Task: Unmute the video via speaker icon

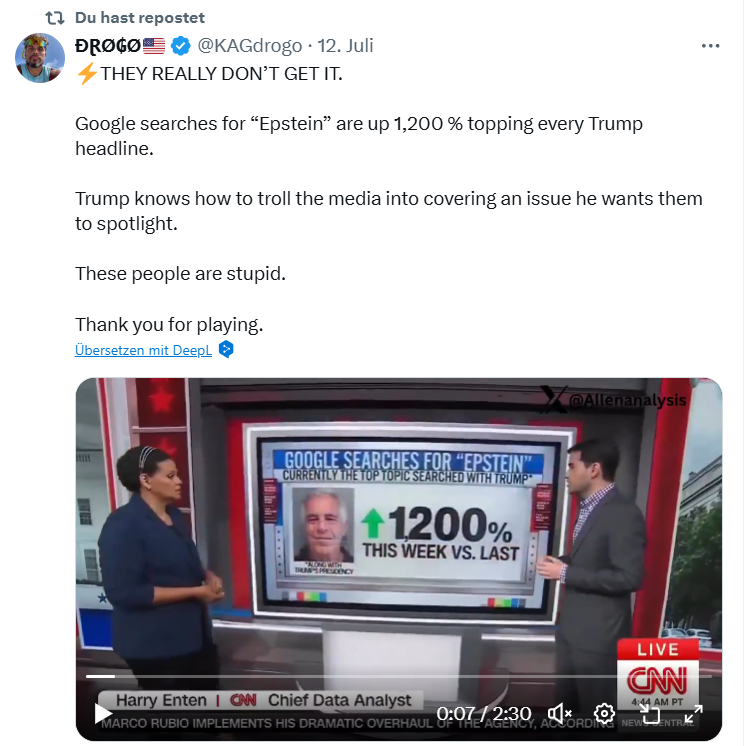Action: (560, 714)
